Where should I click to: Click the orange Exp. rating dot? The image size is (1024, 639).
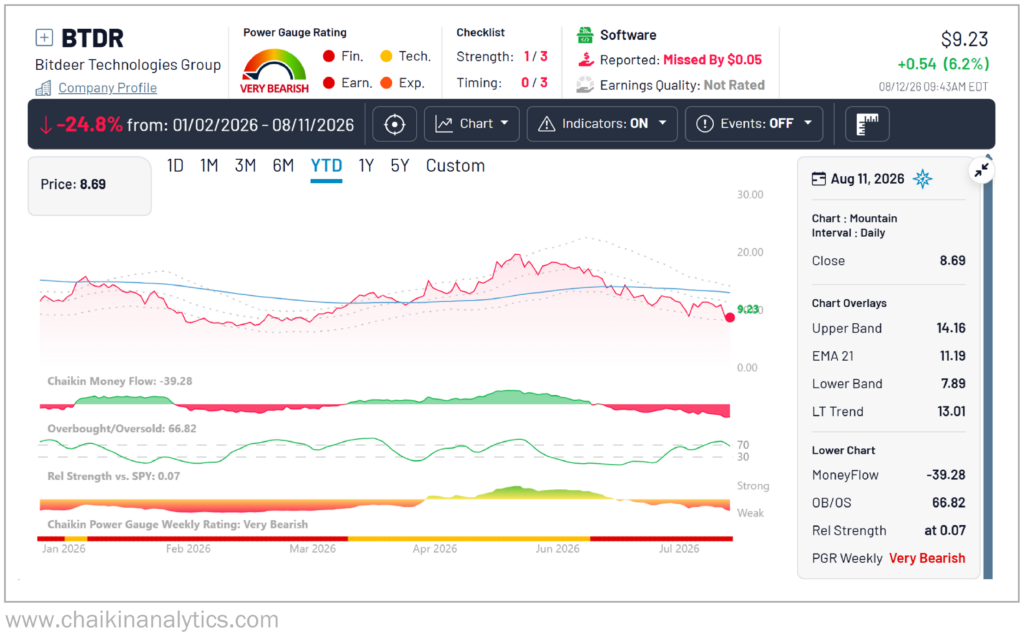coord(386,82)
